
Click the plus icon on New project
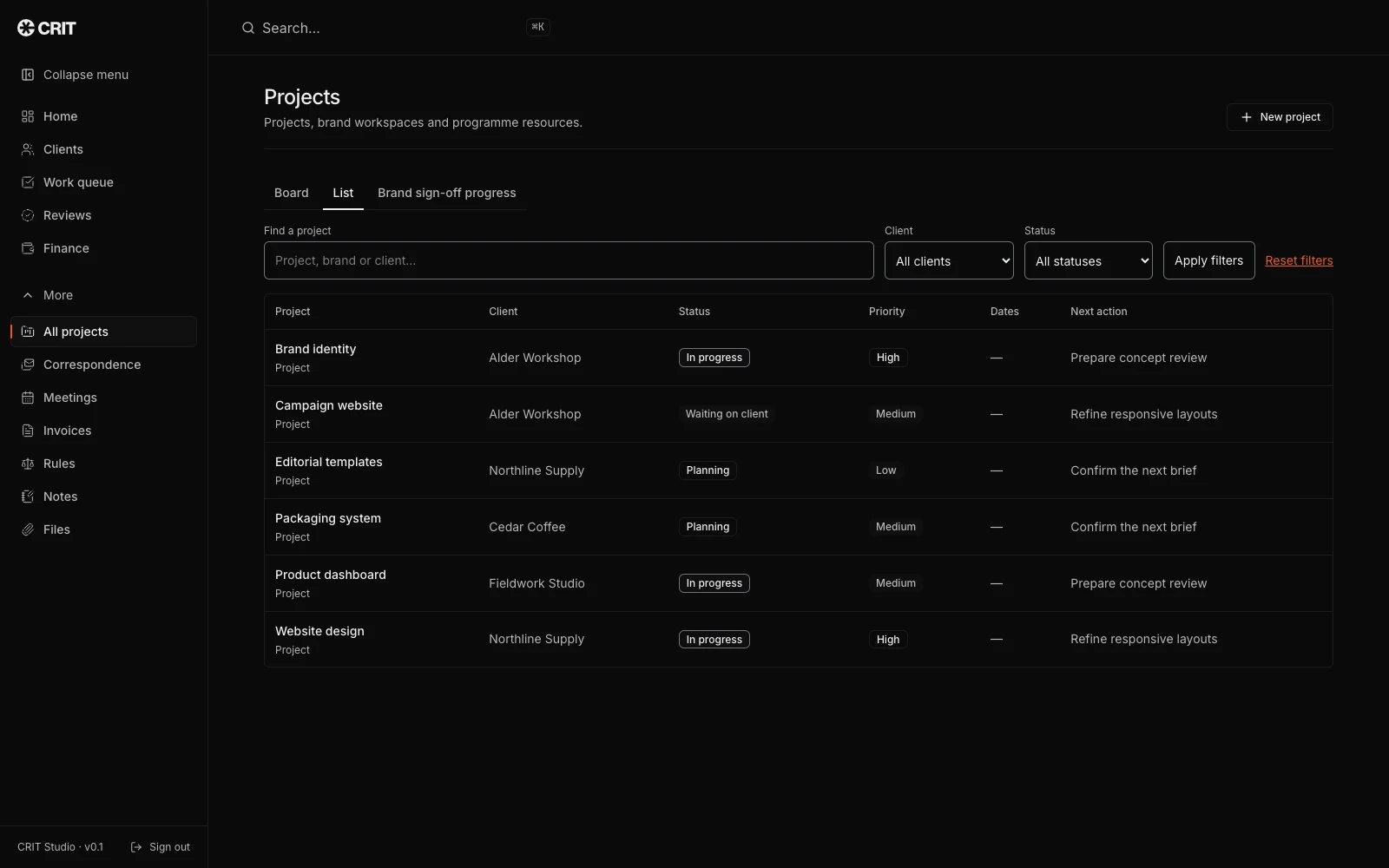point(1247,117)
